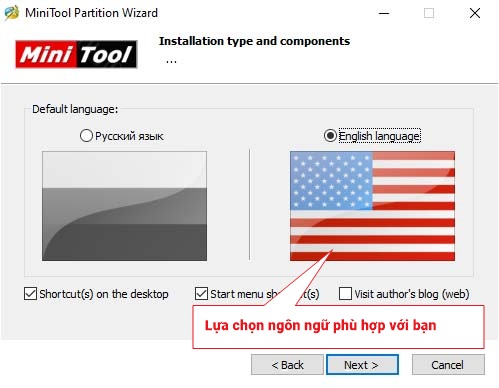
Task: Uncheck Shortcut(s) on the desktop checkbox
Action: [x=30, y=294]
